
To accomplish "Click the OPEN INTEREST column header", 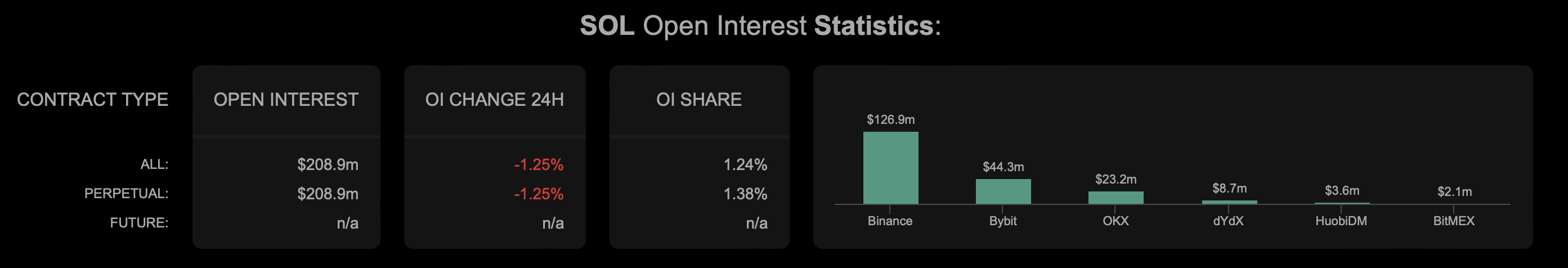I will (286, 99).
